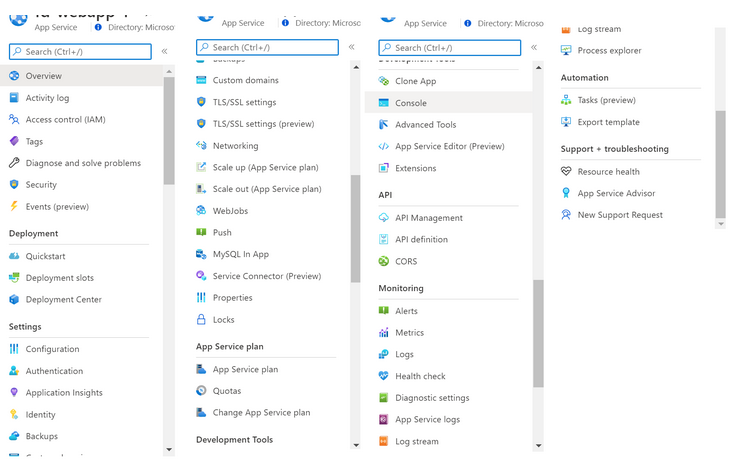752x470 pixels.
Task: Click the Quickstart cloud icon
Action: coord(14,256)
